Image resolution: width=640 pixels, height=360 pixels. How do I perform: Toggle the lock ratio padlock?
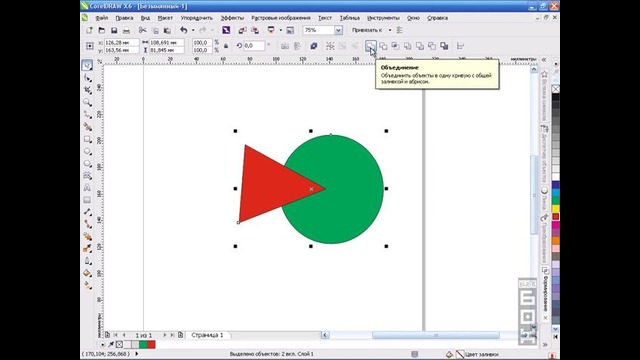226,46
